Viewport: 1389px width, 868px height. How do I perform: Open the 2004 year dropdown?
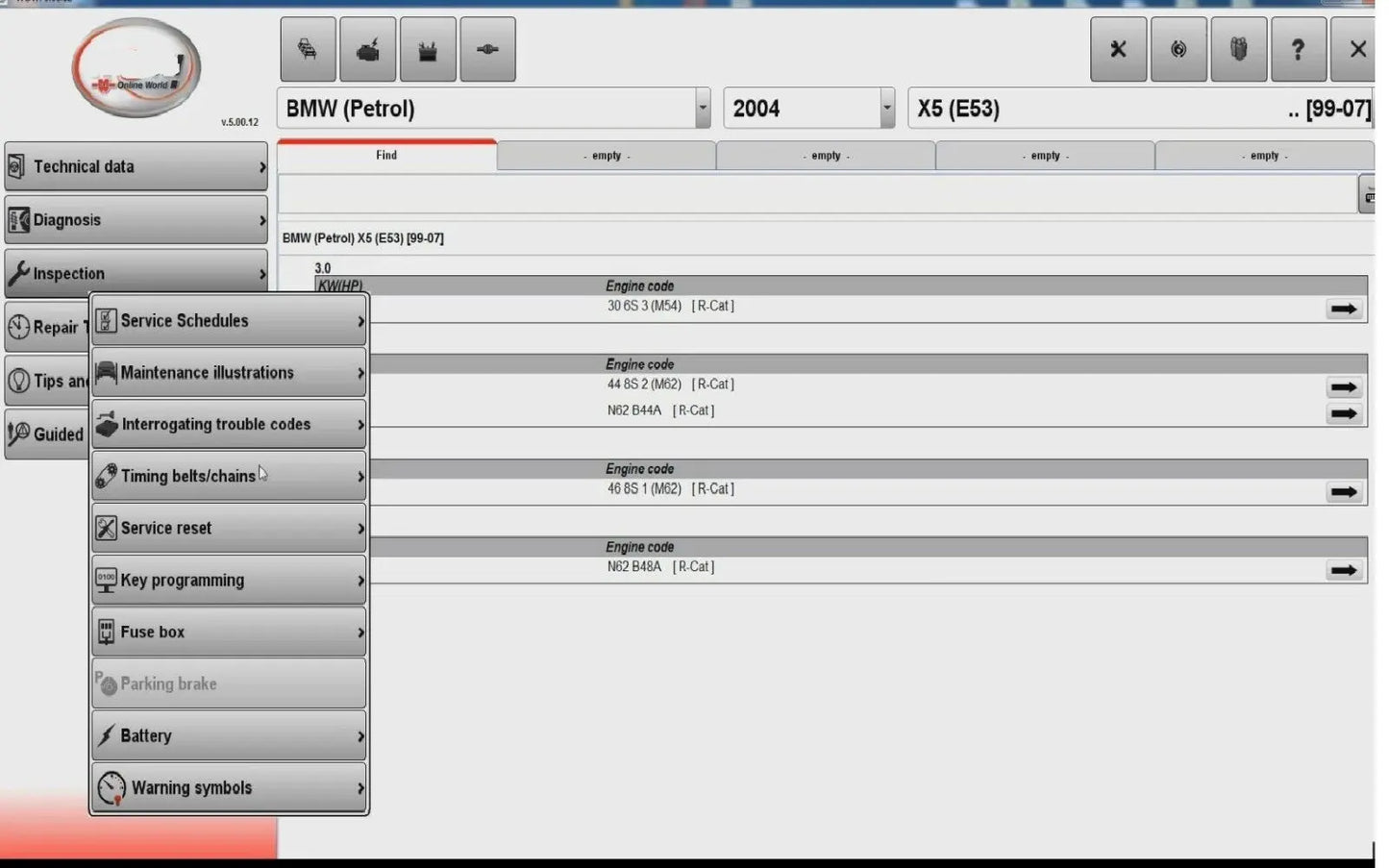[x=886, y=109]
